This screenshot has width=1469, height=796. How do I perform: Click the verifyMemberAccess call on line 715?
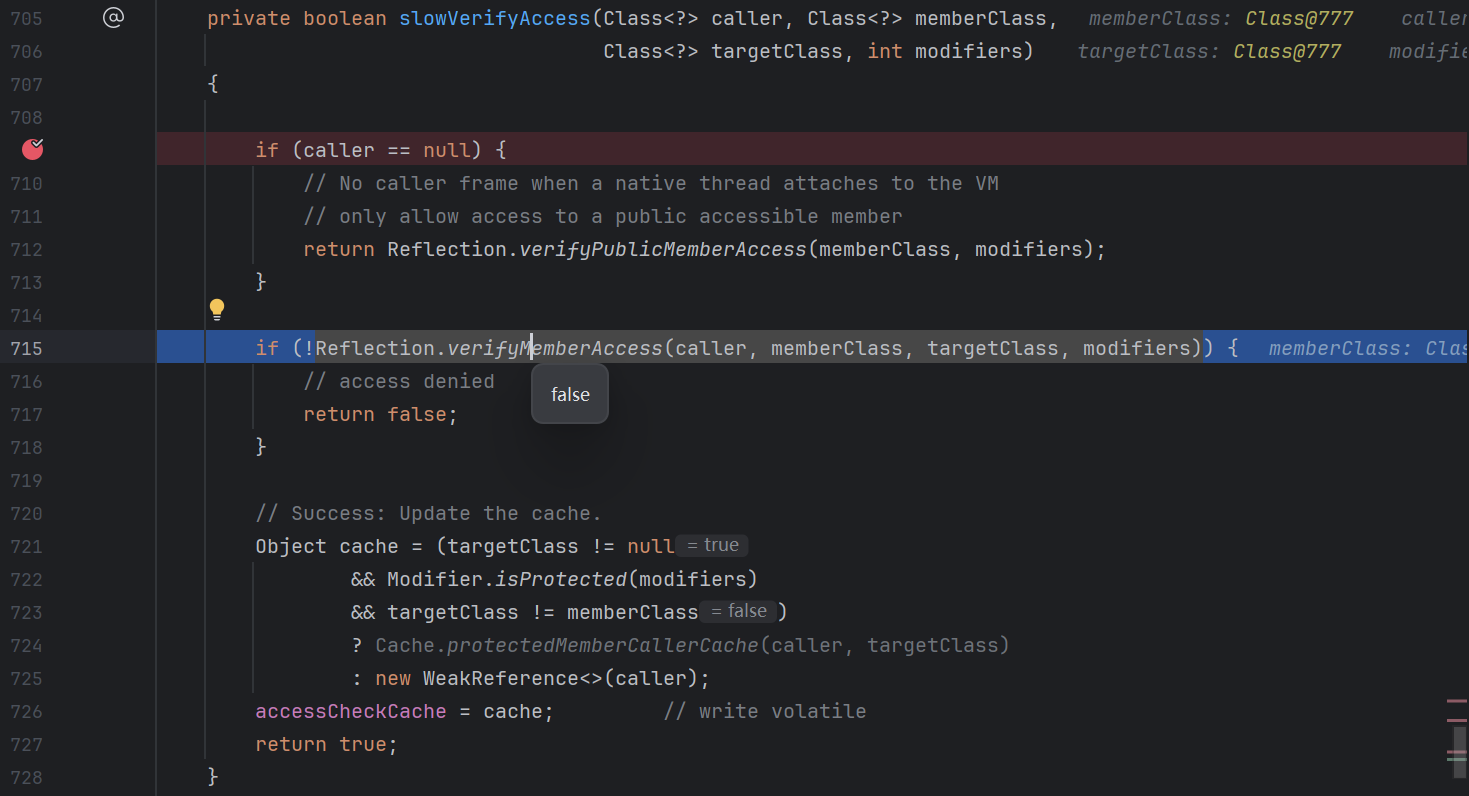click(555, 348)
